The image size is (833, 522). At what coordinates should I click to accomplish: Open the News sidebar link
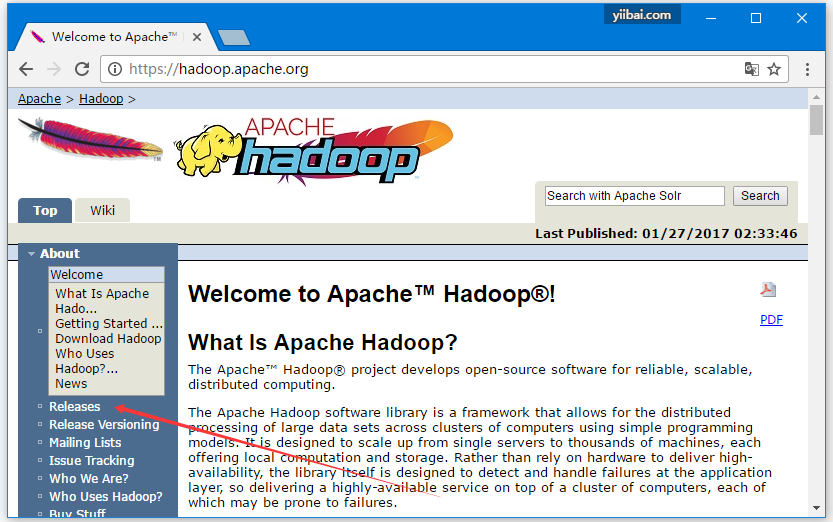(x=71, y=383)
